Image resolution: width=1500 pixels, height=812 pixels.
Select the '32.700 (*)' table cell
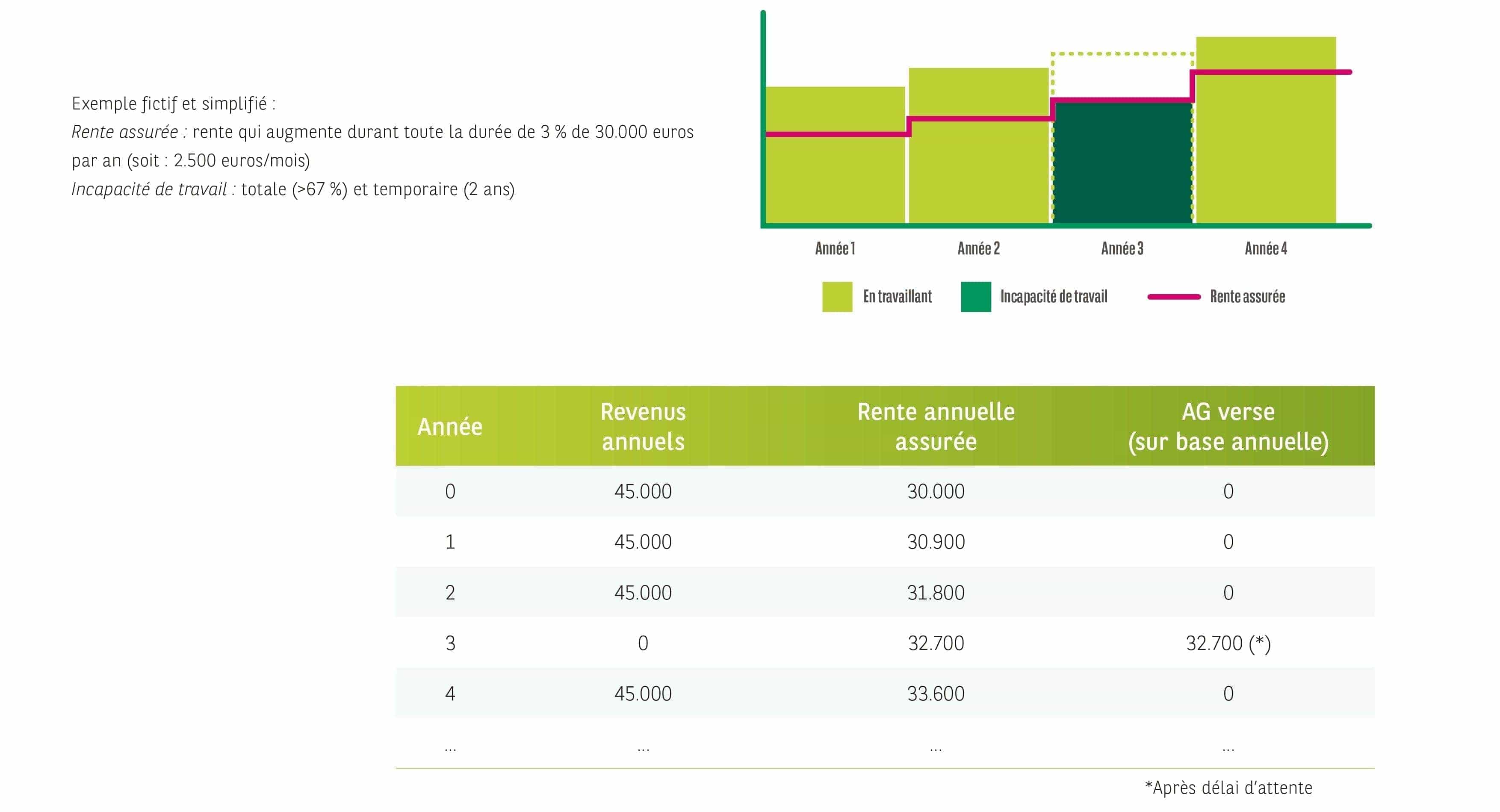point(1228,643)
